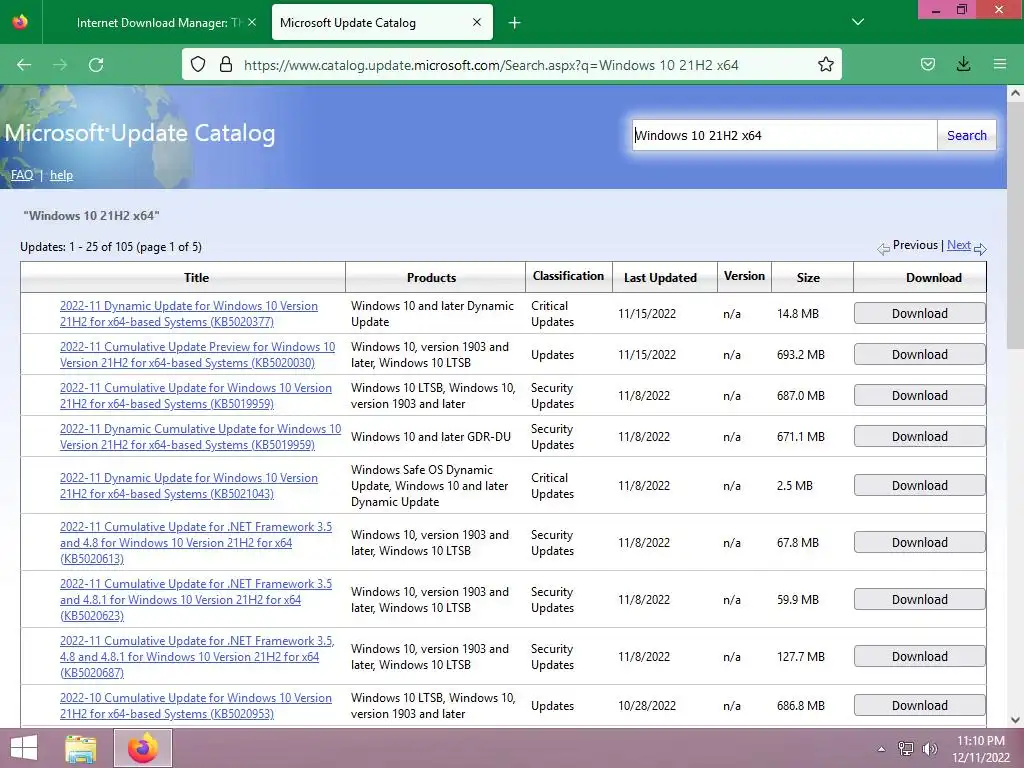Download the 2.5 MB update
The image size is (1024, 768).
(x=920, y=486)
